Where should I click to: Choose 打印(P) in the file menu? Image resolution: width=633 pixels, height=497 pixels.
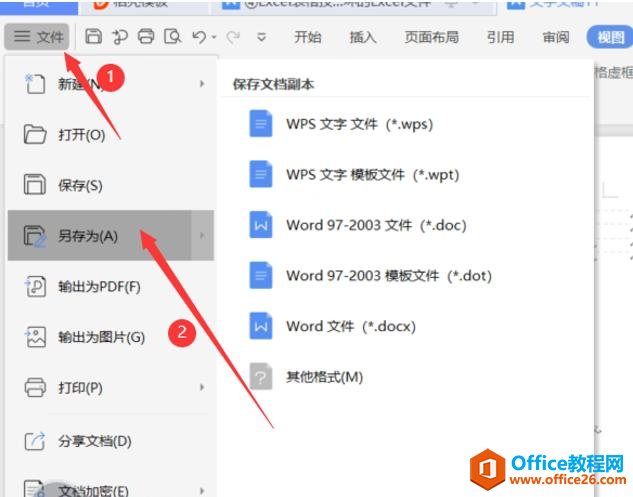[x=111, y=388]
